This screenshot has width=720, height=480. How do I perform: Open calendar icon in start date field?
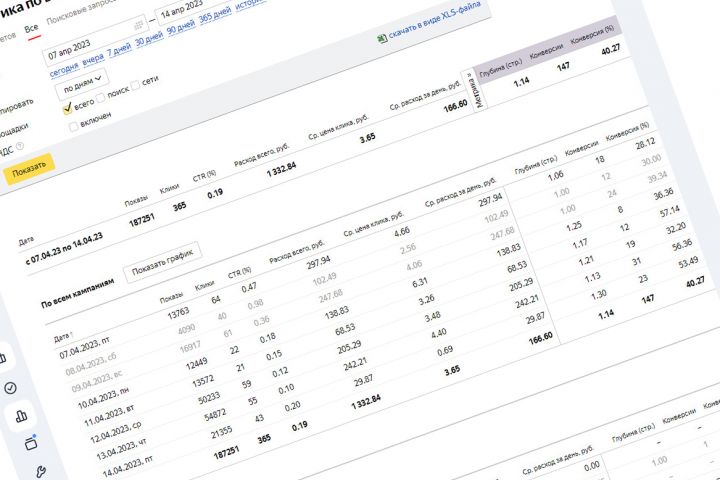[138, 25]
